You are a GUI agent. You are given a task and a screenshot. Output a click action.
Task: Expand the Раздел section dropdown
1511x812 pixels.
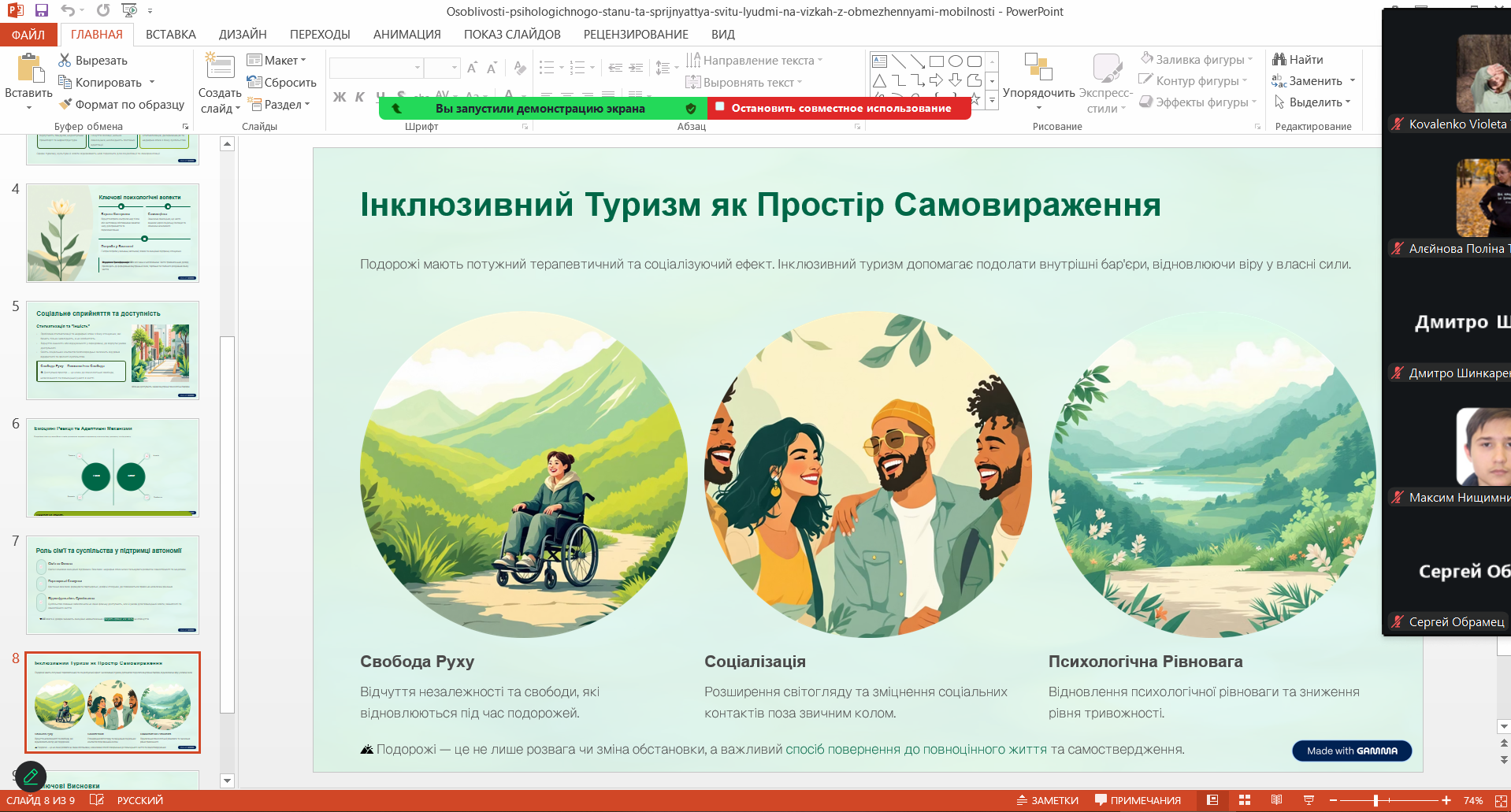point(280,104)
